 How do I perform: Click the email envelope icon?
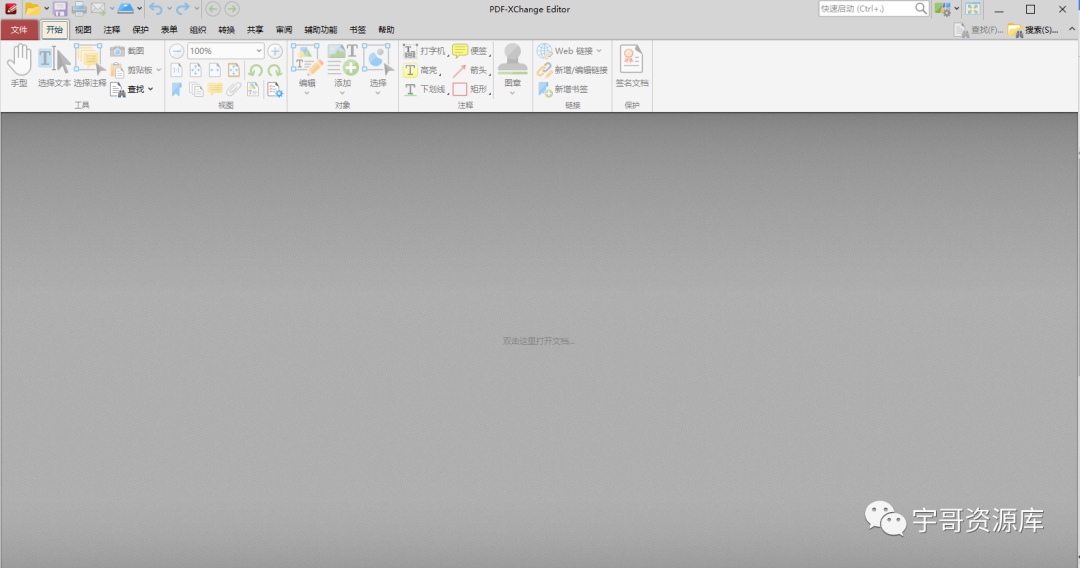[98, 9]
